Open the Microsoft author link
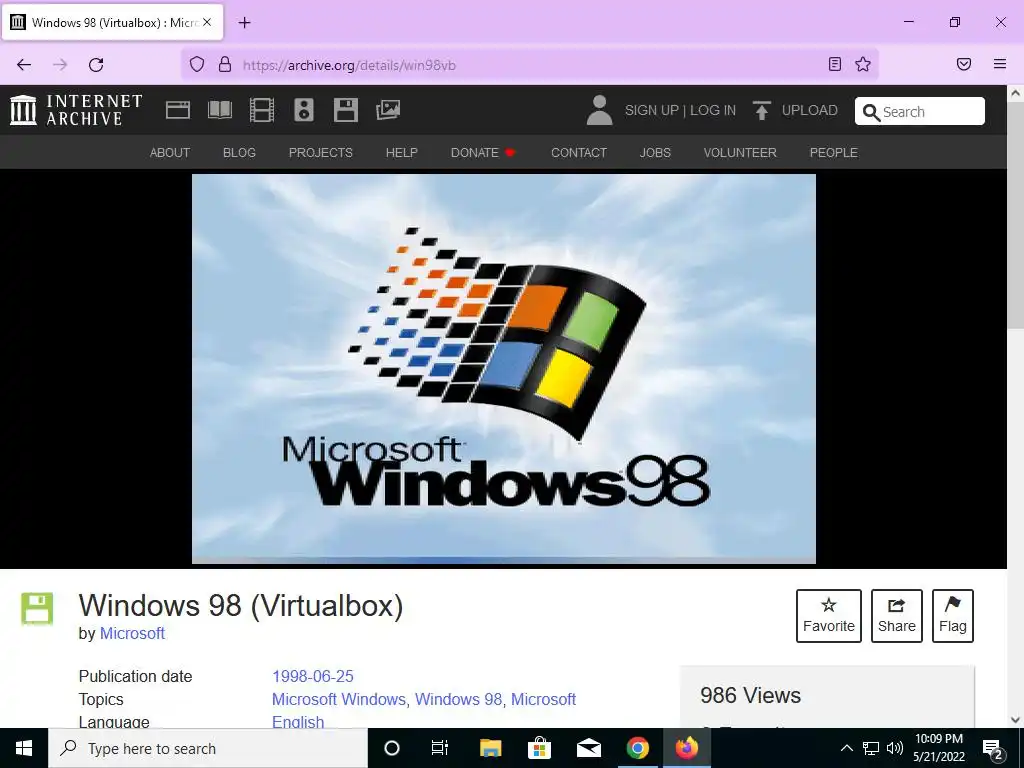Image resolution: width=1024 pixels, height=768 pixels. tap(132, 633)
